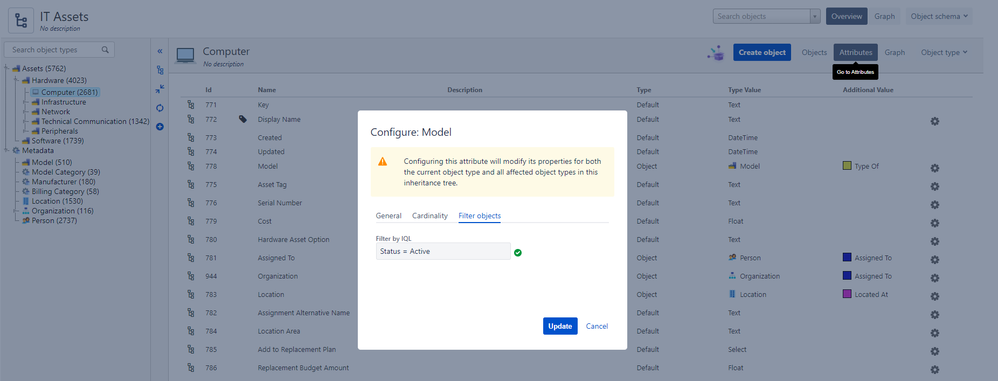Click the Type Of color swatch
This screenshot has width=998, height=381.
(x=847, y=166)
